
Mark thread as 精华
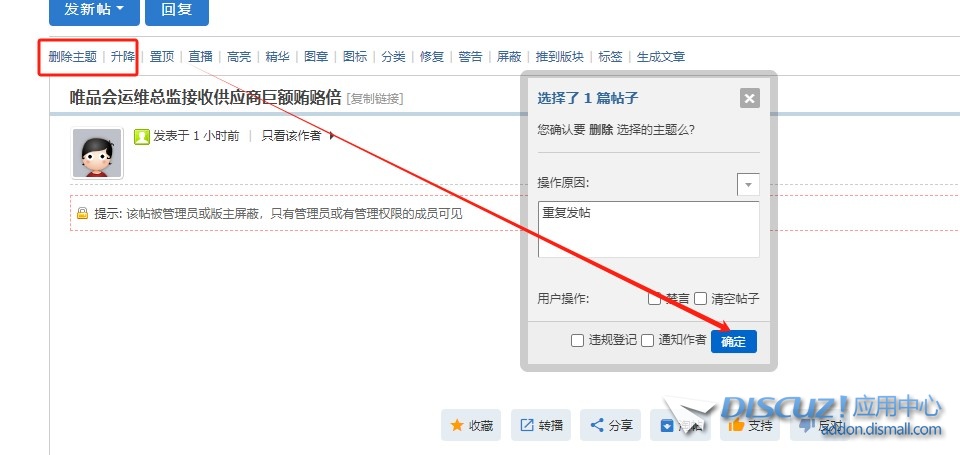click(277, 57)
